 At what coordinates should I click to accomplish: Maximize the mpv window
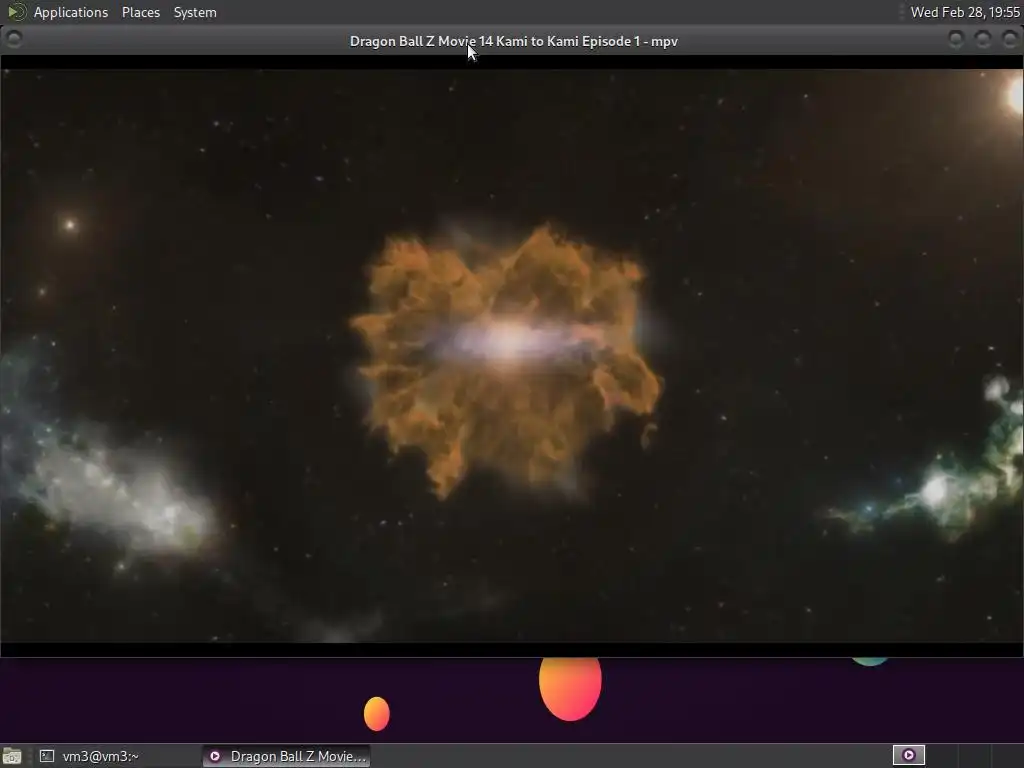point(983,39)
